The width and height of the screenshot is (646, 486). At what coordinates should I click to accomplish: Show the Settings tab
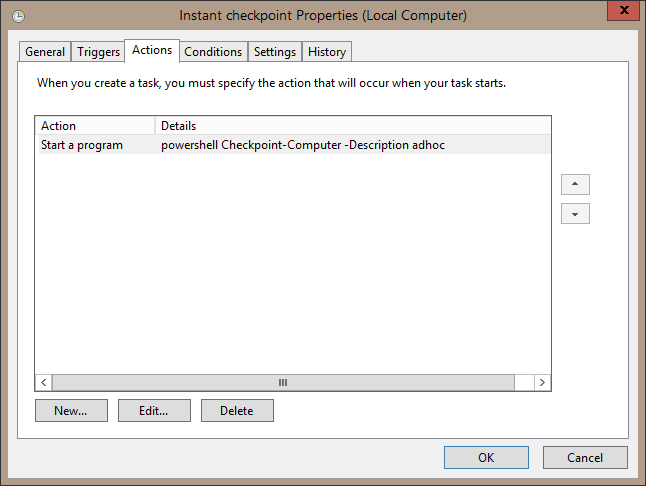coord(275,52)
